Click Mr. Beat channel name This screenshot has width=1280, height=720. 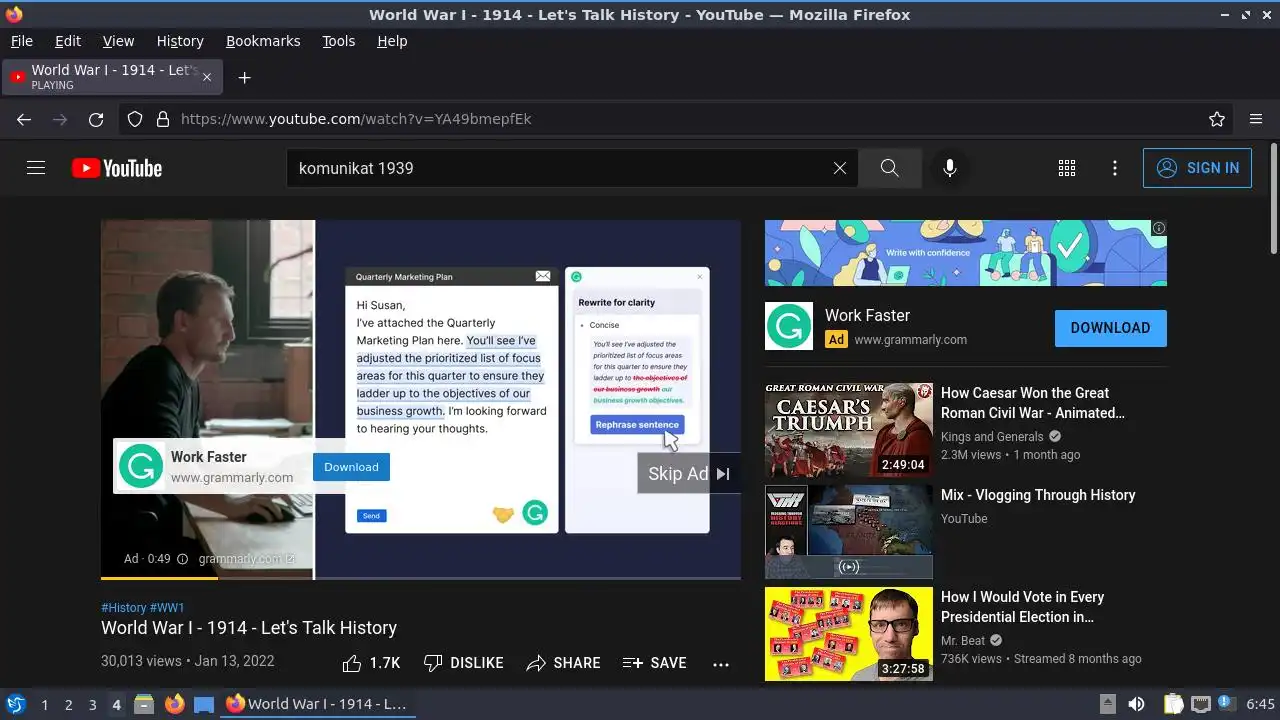963,641
